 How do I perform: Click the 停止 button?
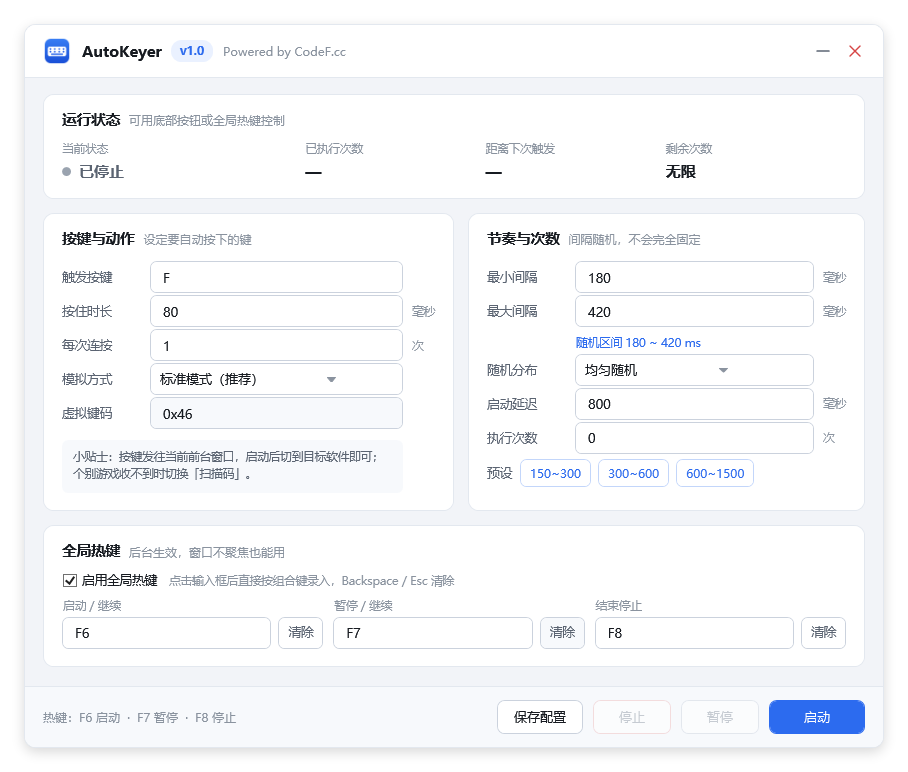click(632, 717)
